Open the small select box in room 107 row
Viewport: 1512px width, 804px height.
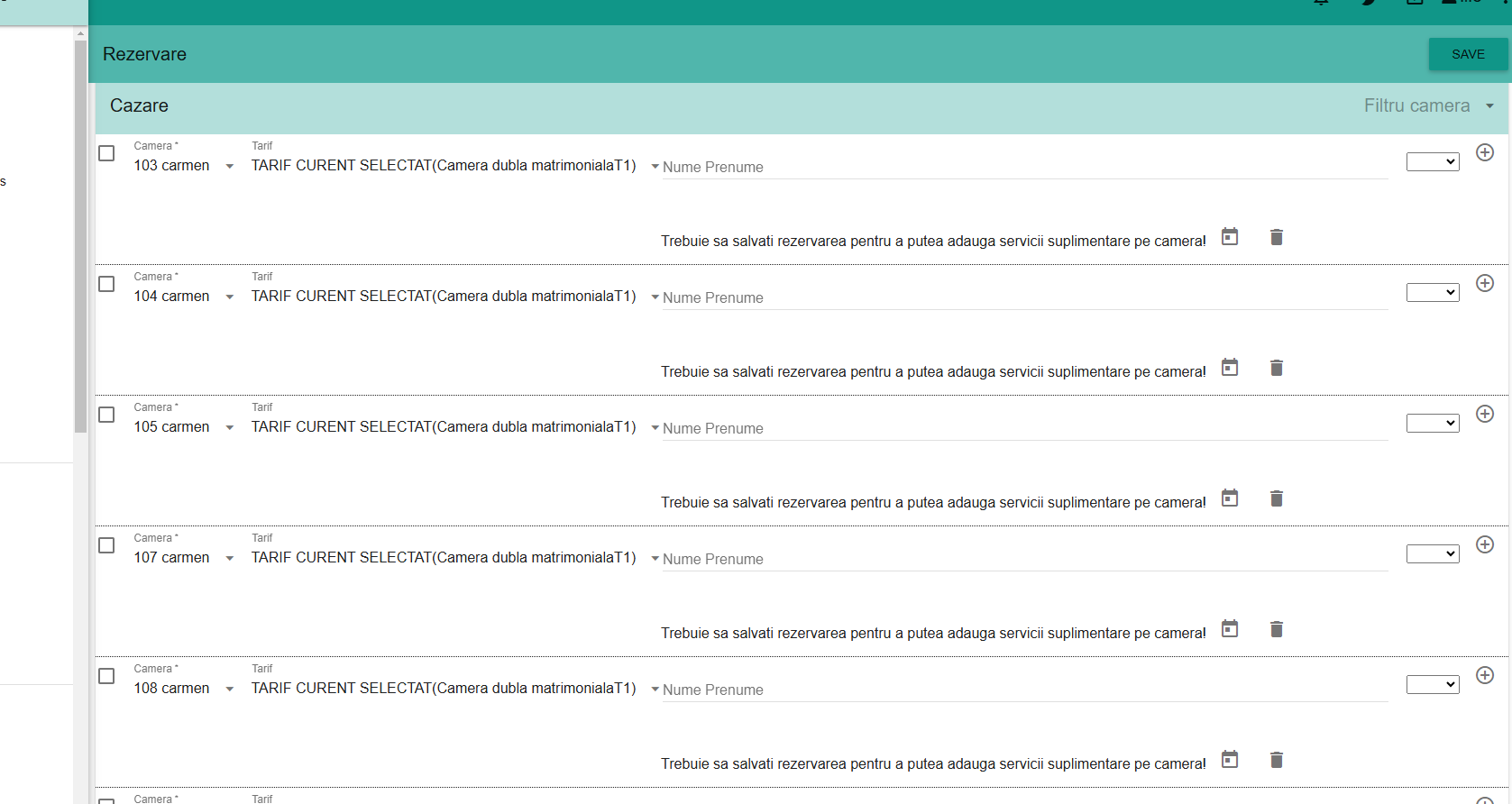(x=1433, y=554)
